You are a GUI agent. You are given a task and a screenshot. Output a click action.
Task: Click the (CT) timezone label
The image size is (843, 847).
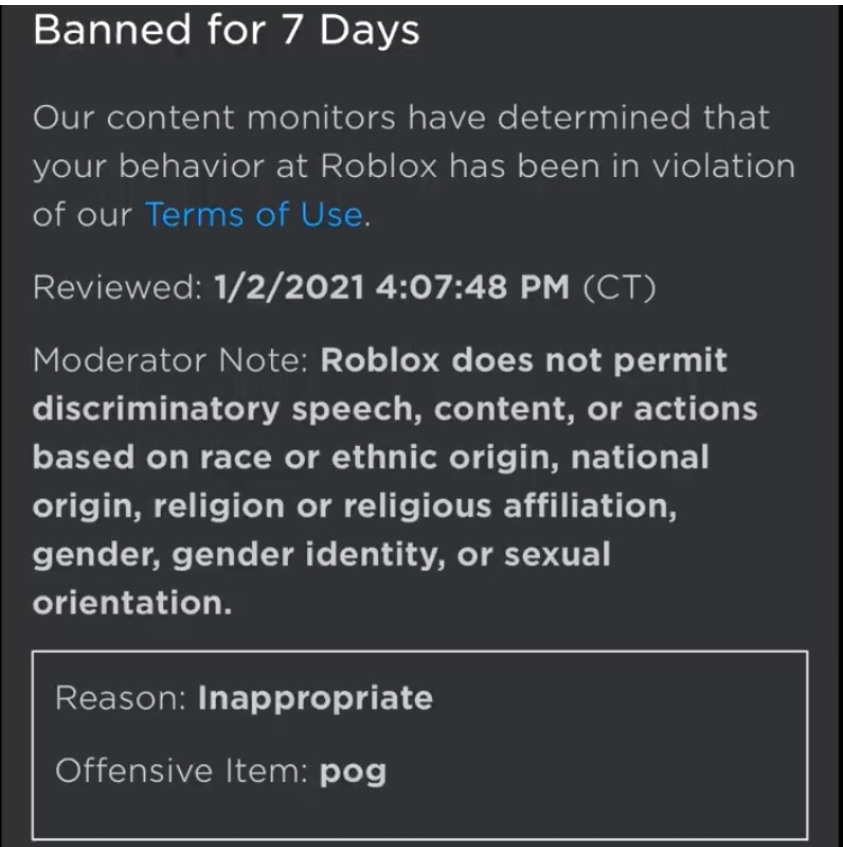click(619, 288)
